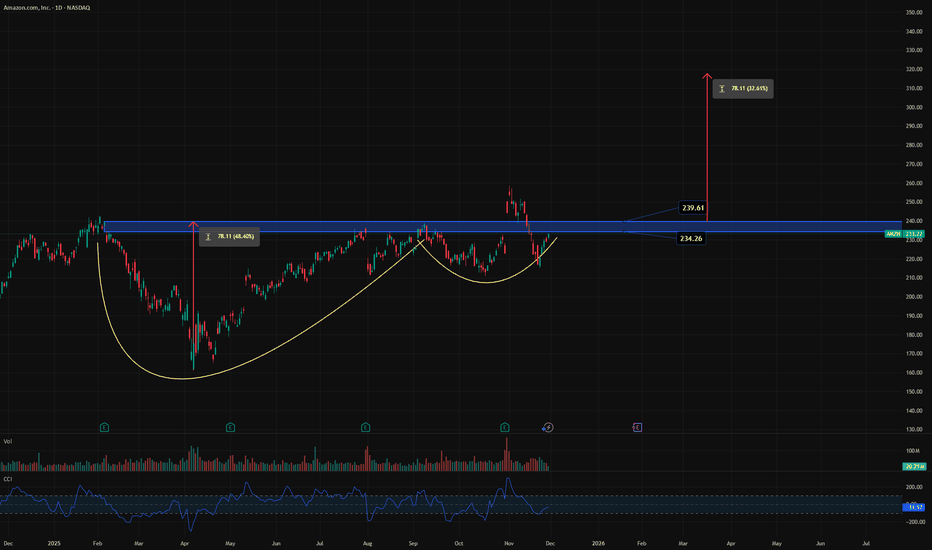Click the green earnings marker near August
932x550 pixels.
pyautogui.click(x=366, y=427)
